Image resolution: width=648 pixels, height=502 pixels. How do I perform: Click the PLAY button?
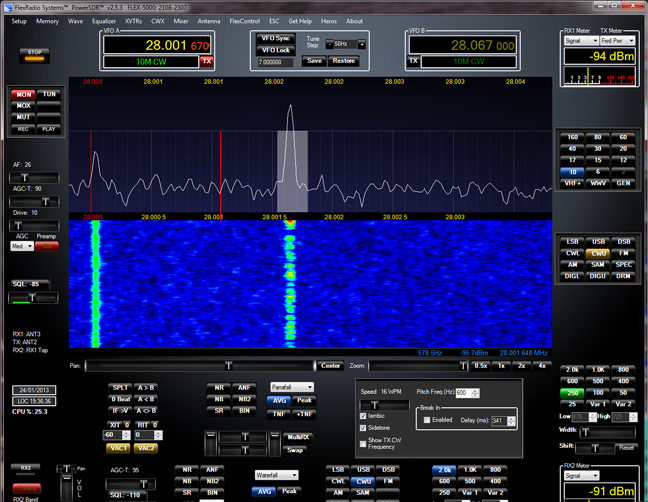click(49, 129)
